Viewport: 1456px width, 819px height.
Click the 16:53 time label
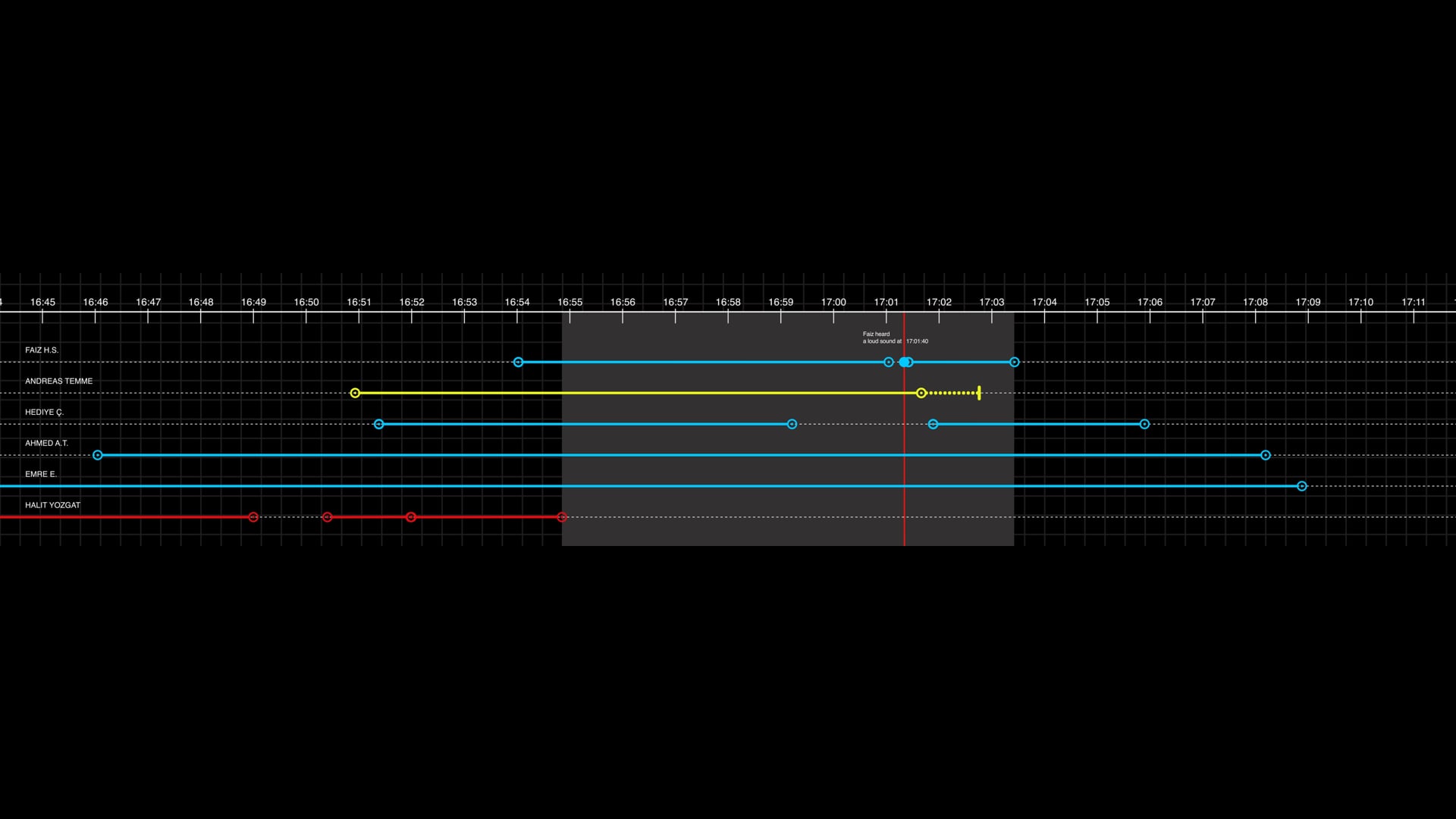465,302
